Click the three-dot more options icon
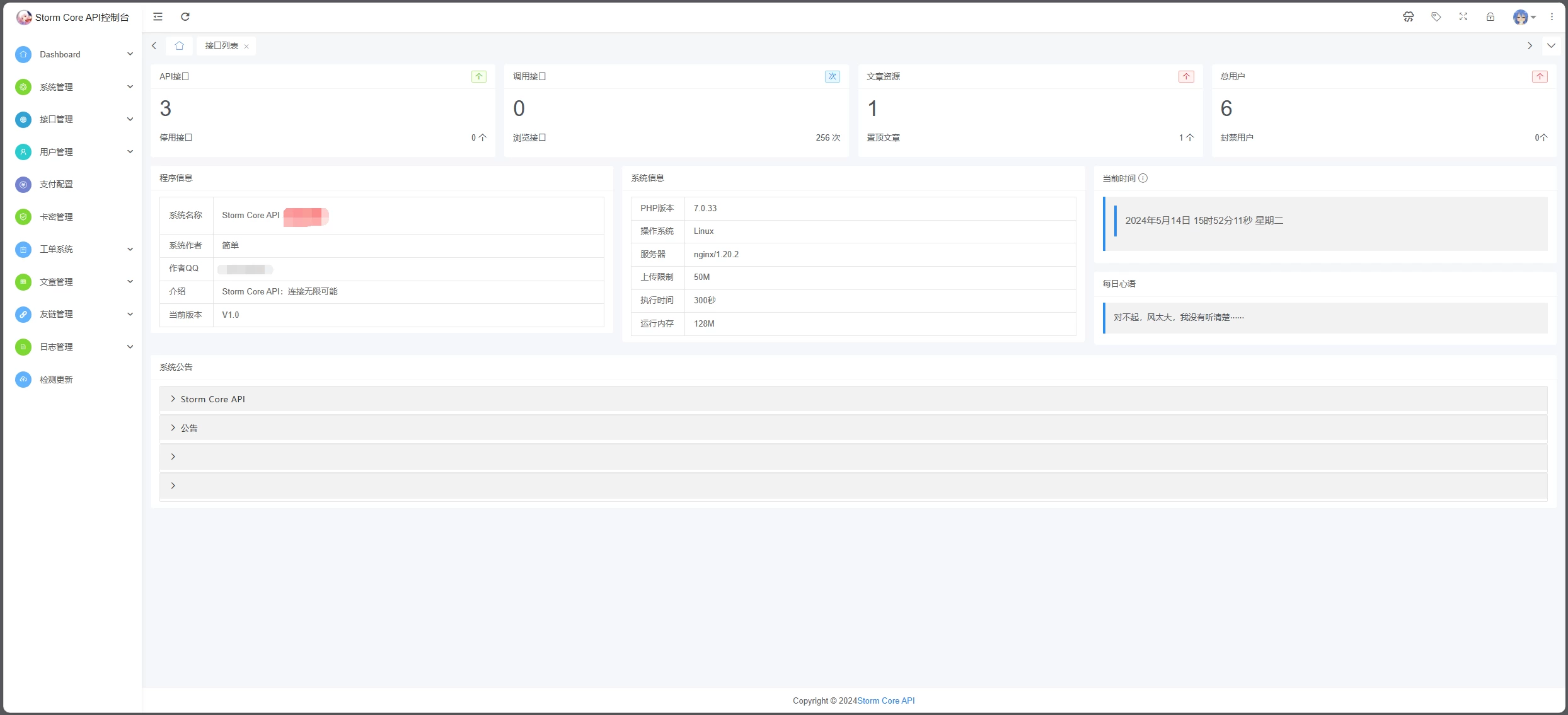 click(1552, 17)
